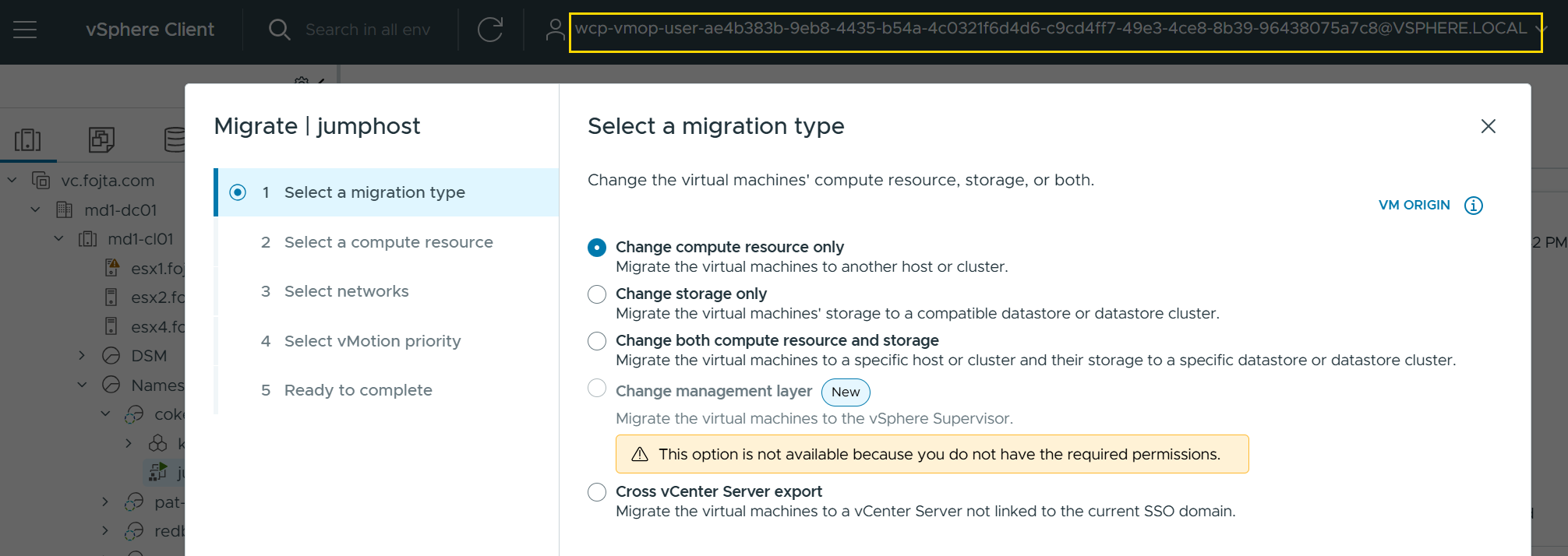Click the vc.fojta.com vCenter icon
The image size is (1568, 556).
tap(41, 181)
